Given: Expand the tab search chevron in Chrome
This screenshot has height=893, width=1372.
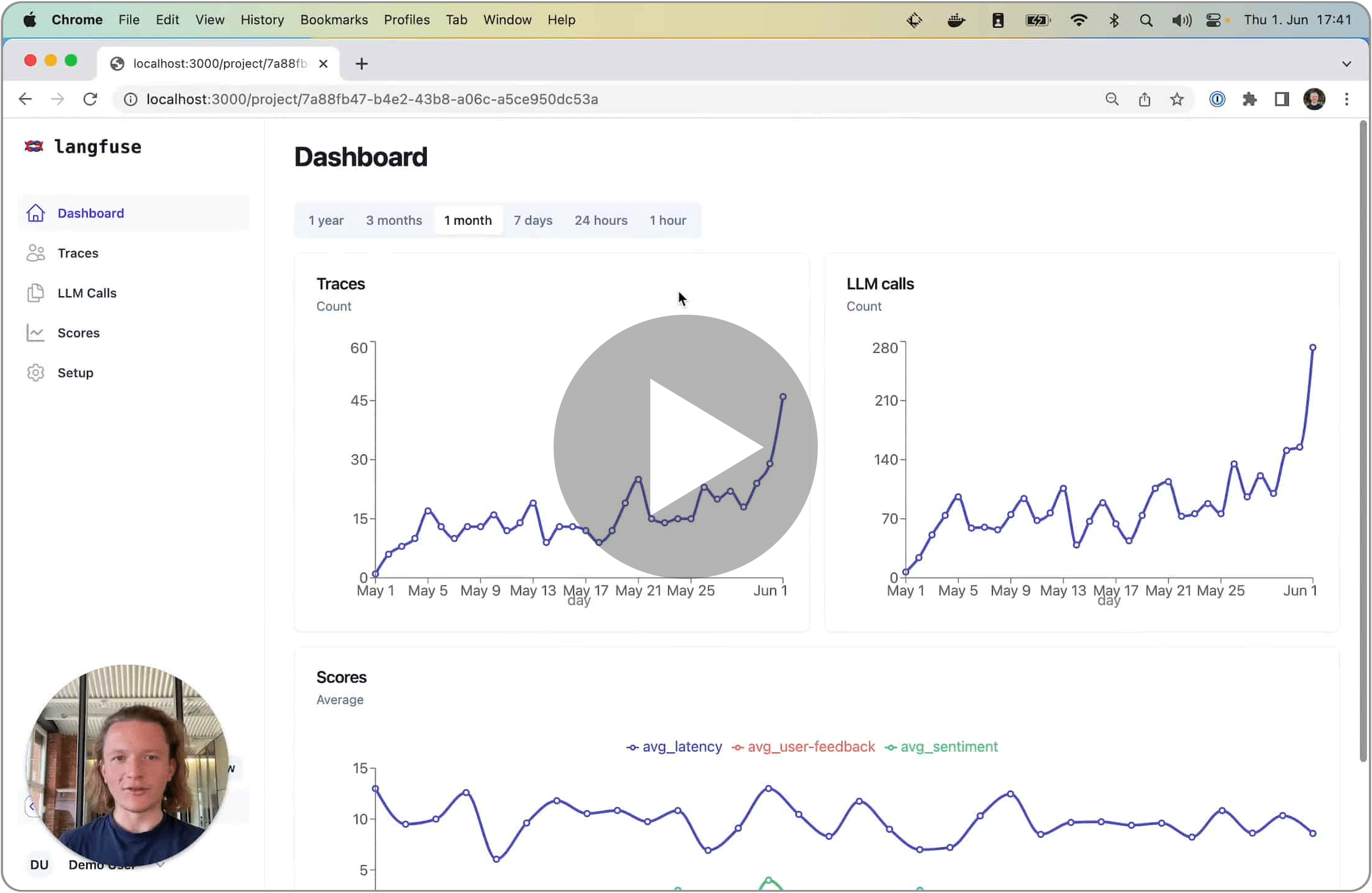Looking at the screenshot, I should pyautogui.click(x=1346, y=63).
